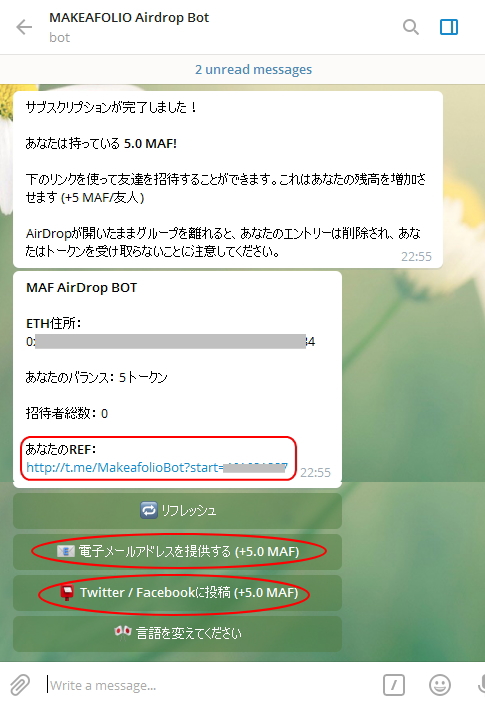Click the MAKEAFOLIO Airdrop Bot chat title

tap(129, 18)
